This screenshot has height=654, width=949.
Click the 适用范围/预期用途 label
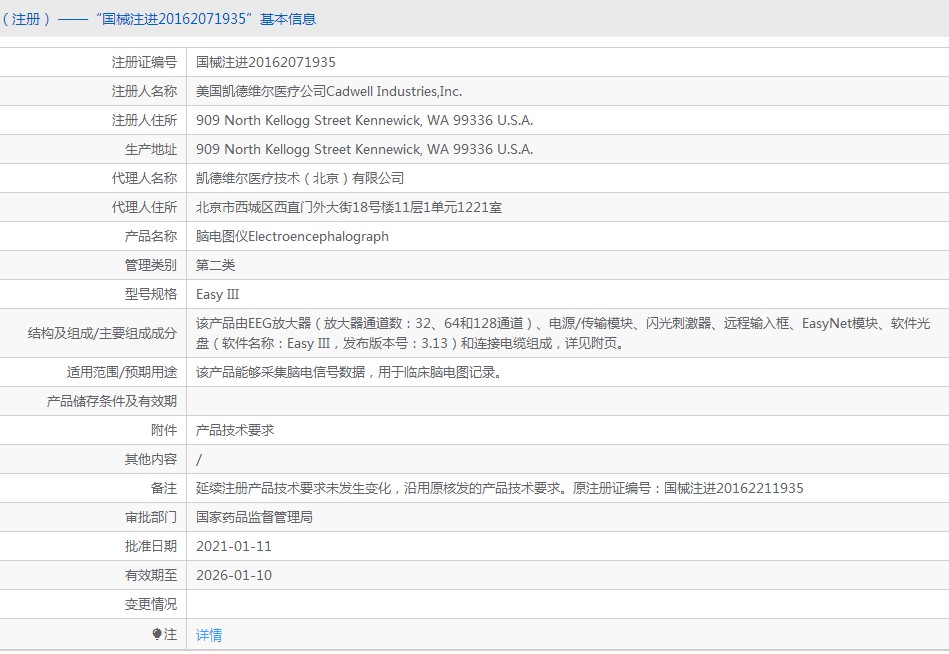(122, 372)
